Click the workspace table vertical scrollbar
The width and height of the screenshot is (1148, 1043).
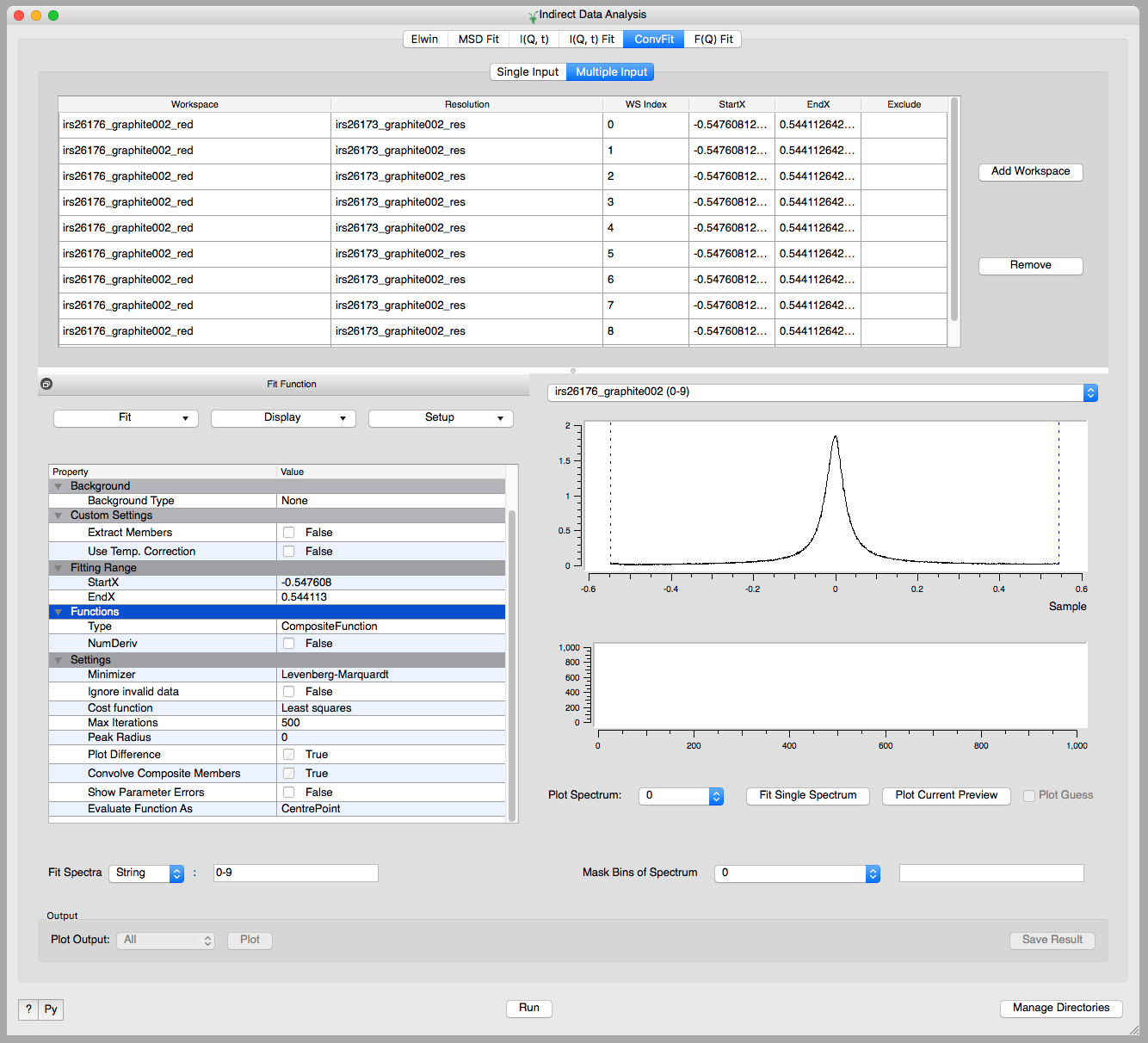[954, 211]
